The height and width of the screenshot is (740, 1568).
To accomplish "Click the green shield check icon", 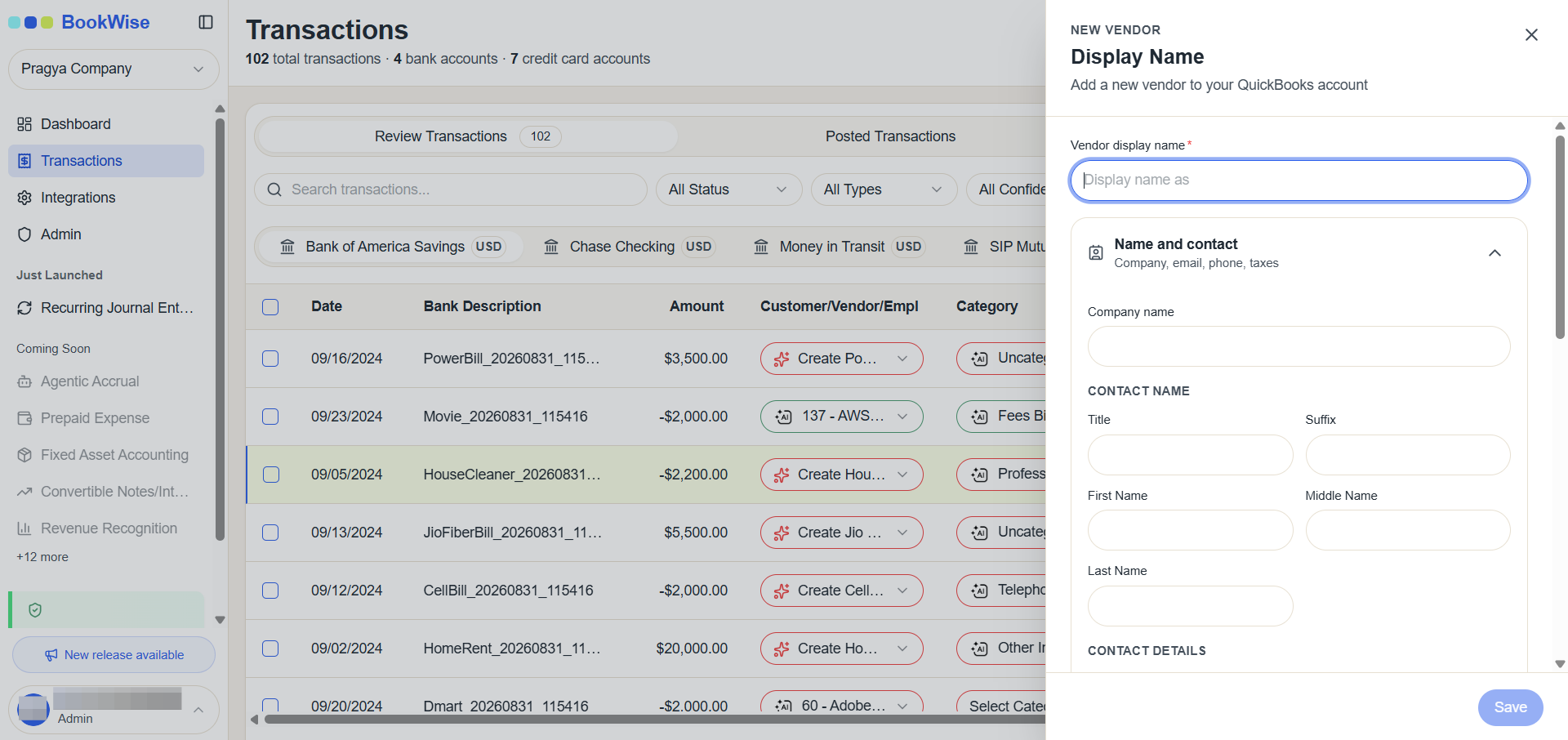I will pyautogui.click(x=35, y=610).
